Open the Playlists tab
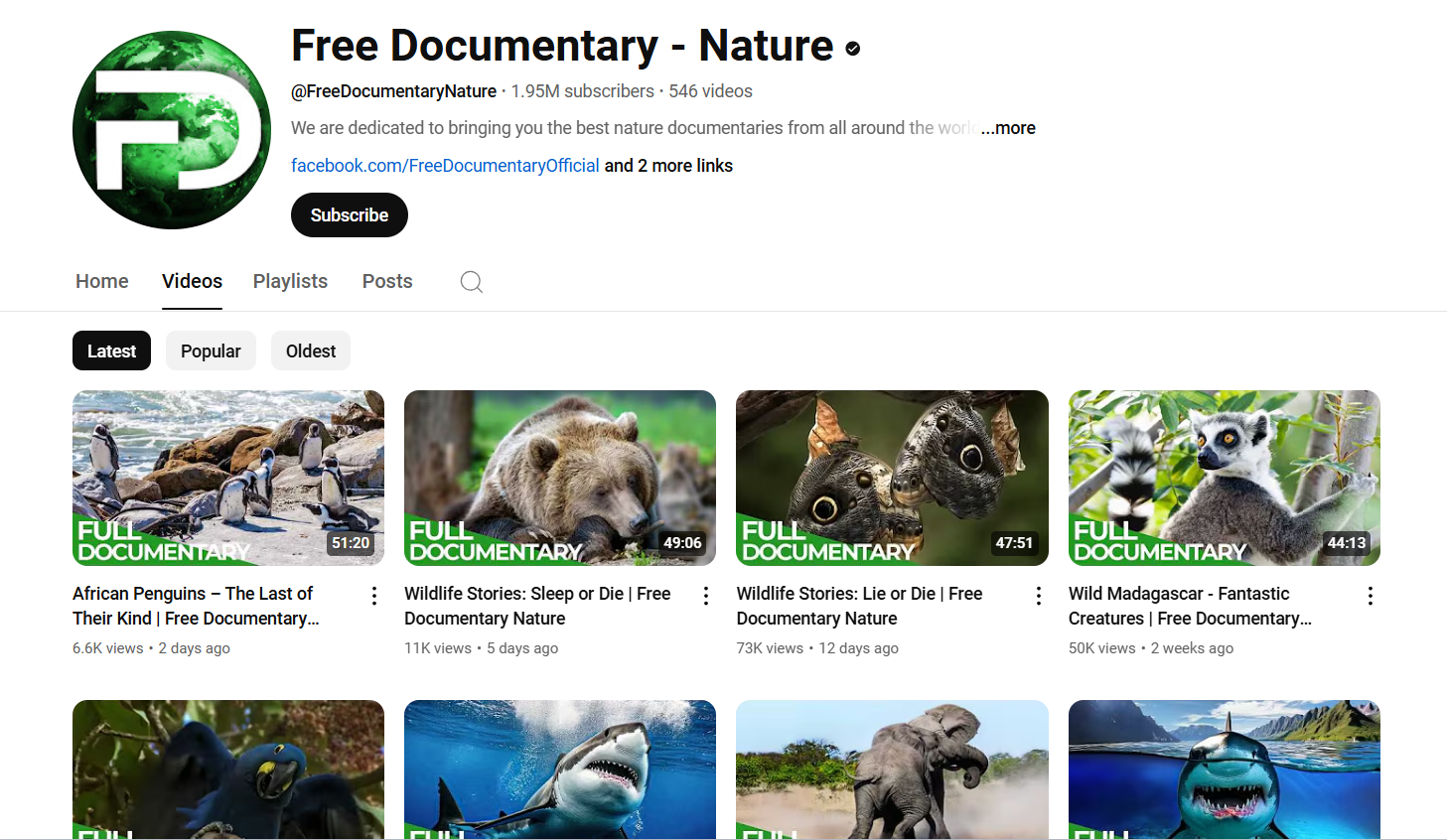 [x=290, y=281]
